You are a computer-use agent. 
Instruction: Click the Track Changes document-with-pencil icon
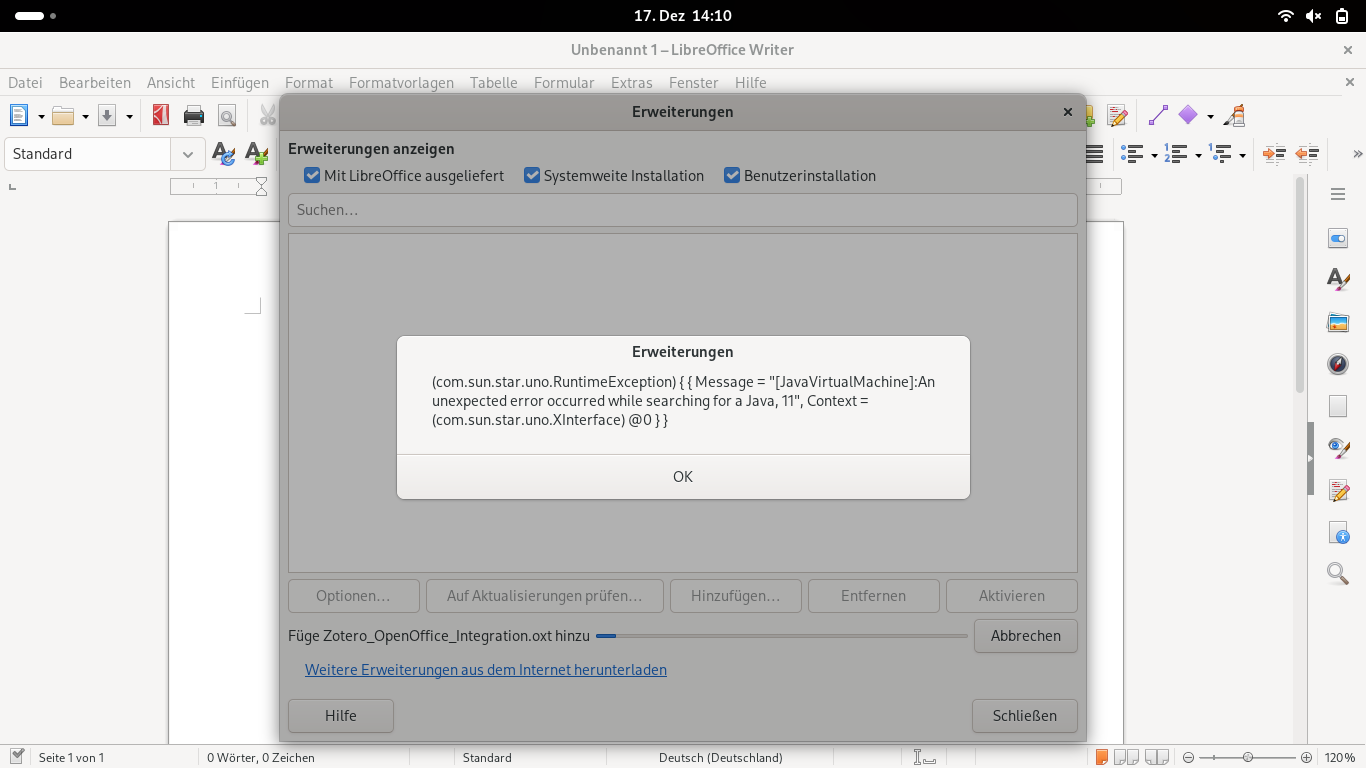[x=1117, y=116]
